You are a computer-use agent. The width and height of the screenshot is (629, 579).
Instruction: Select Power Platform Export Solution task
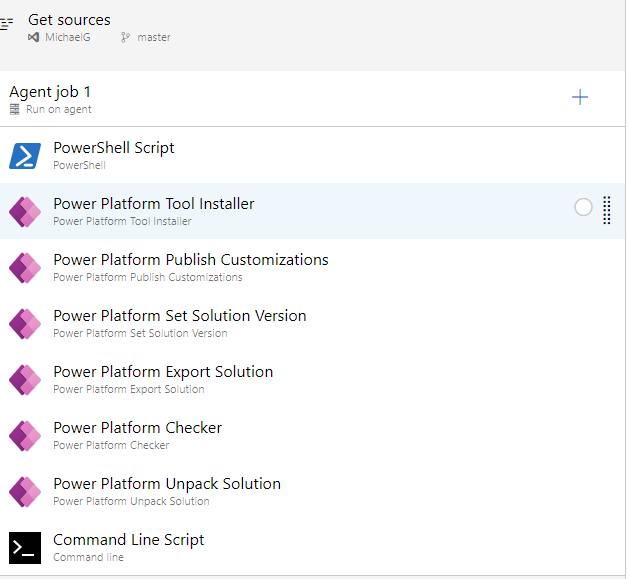pyautogui.click(x=312, y=380)
